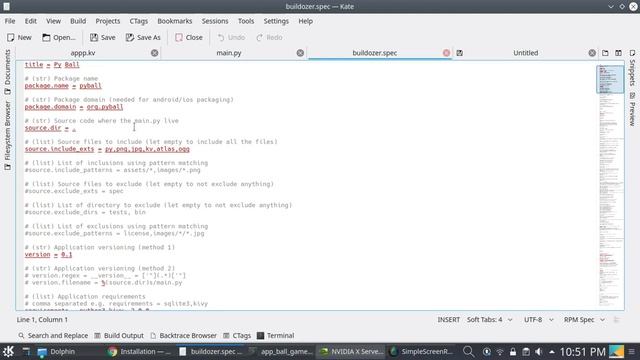640x360 pixels.
Task: Click the 'title = Py Ball' line
Action: pyautogui.click(x=52, y=64)
